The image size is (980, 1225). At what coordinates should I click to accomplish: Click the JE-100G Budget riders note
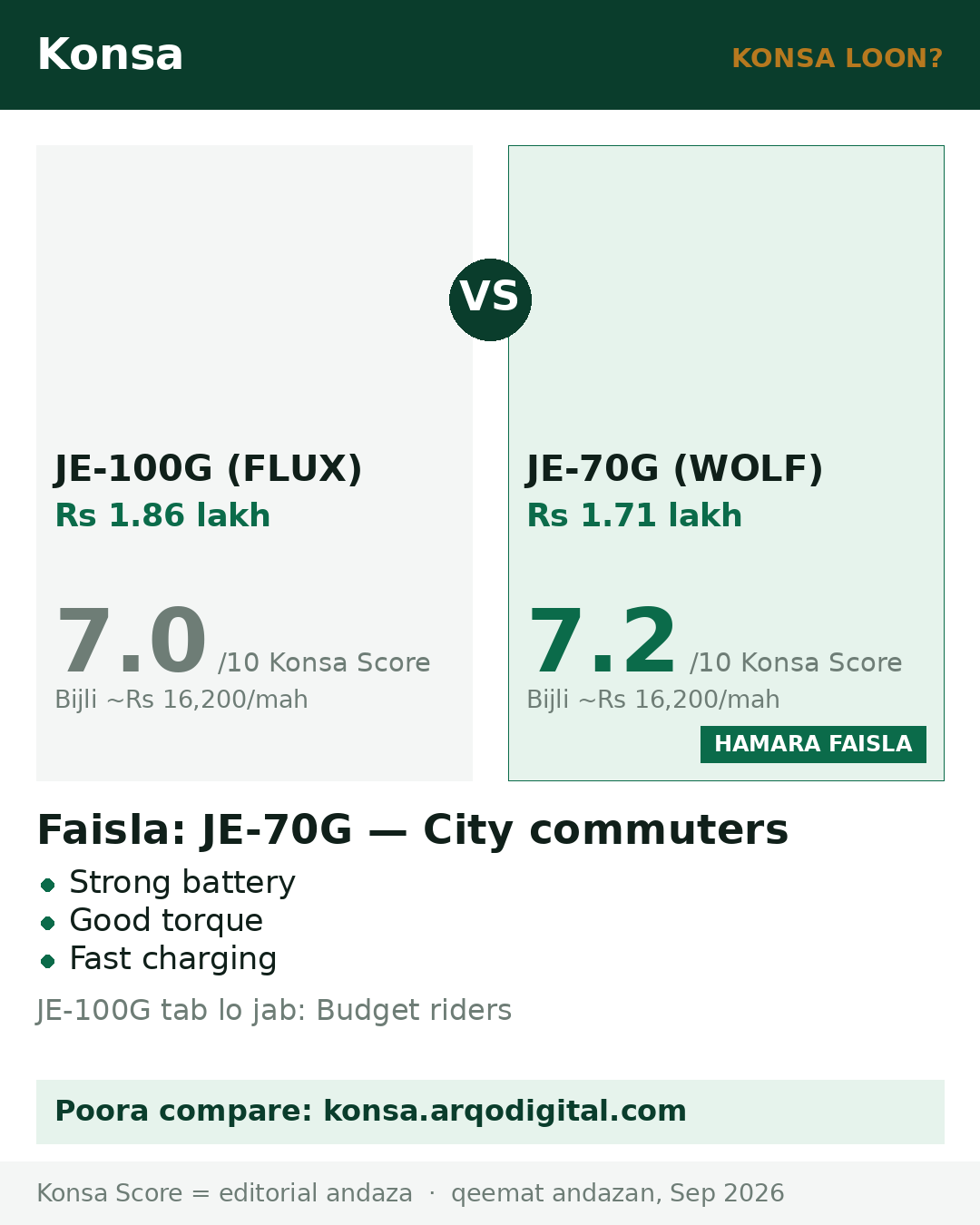click(x=274, y=1010)
